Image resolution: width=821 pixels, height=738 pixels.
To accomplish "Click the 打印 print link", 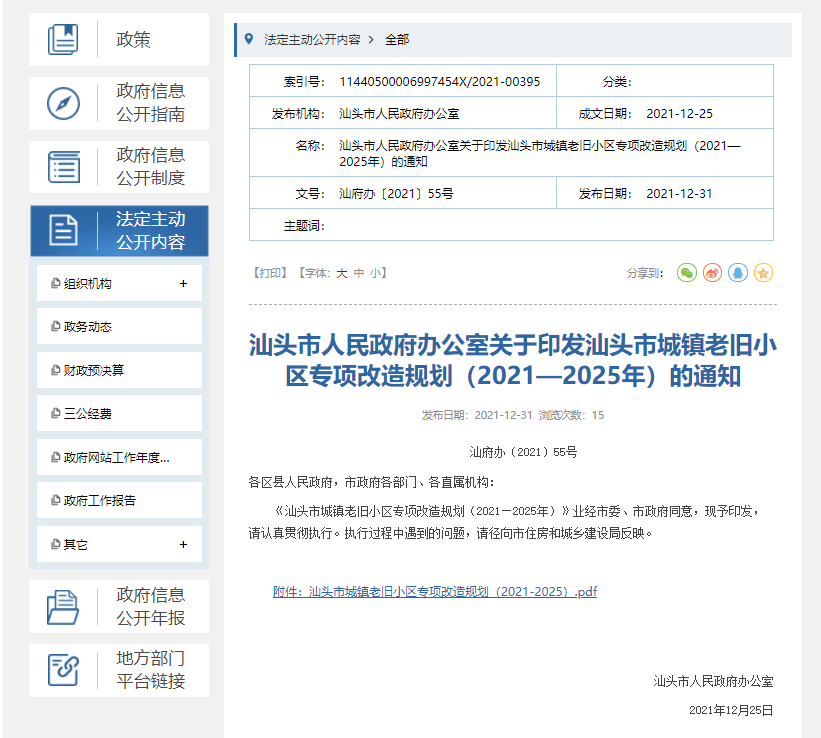I will (270, 273).
